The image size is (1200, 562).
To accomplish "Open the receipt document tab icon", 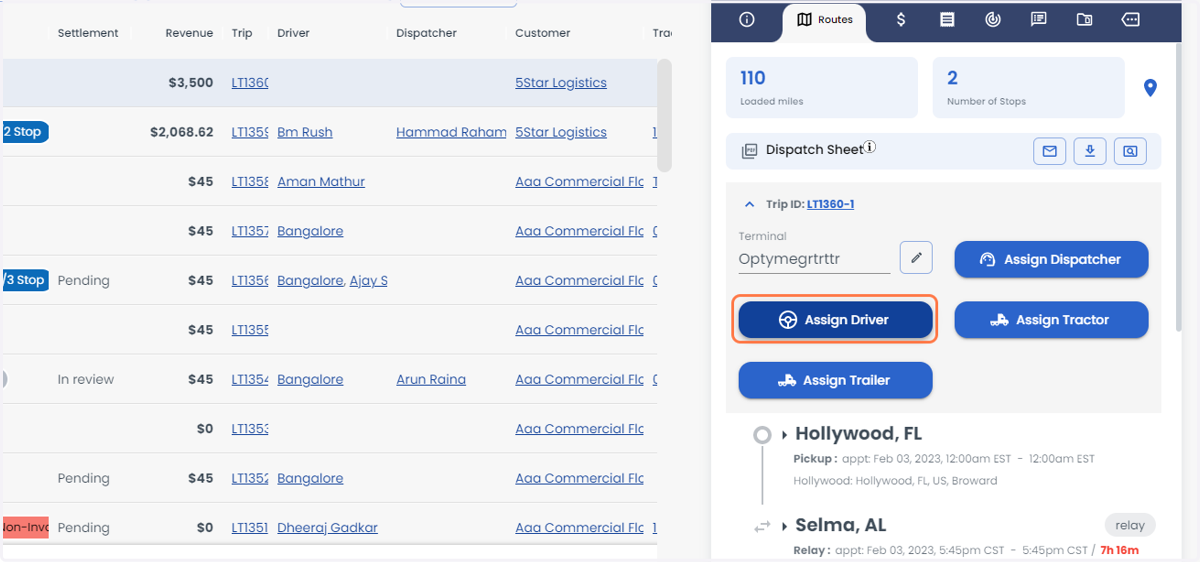I will pyautogui.click(x=947, y=19).
